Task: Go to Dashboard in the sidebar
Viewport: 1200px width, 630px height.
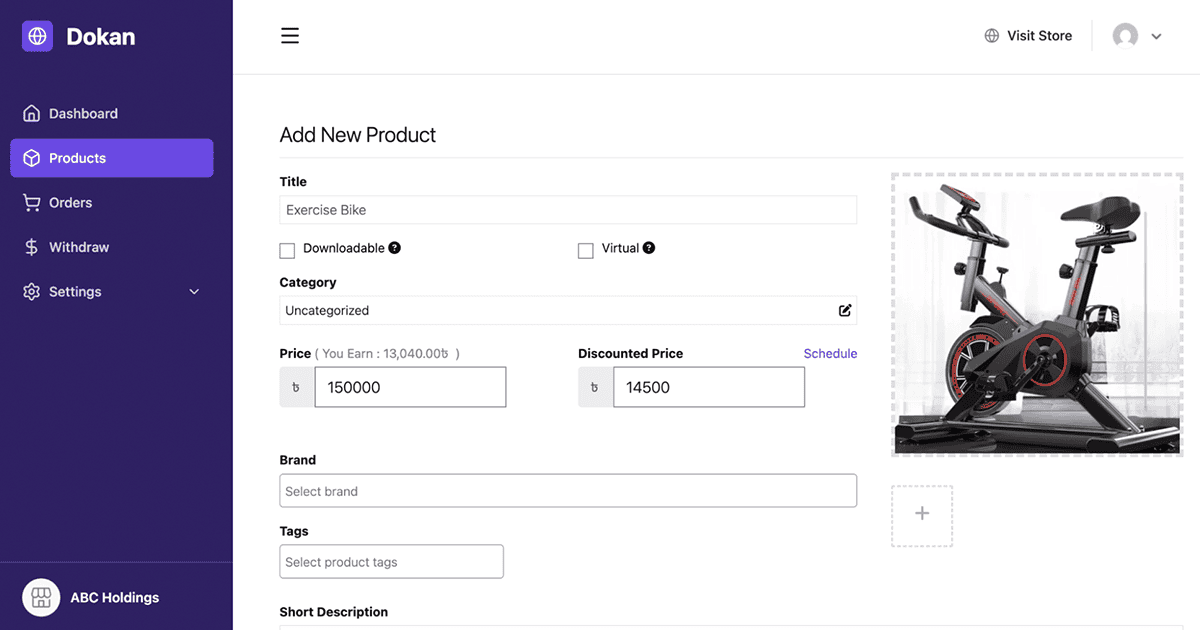Action: pyautogui.click(x=83, y=113)
